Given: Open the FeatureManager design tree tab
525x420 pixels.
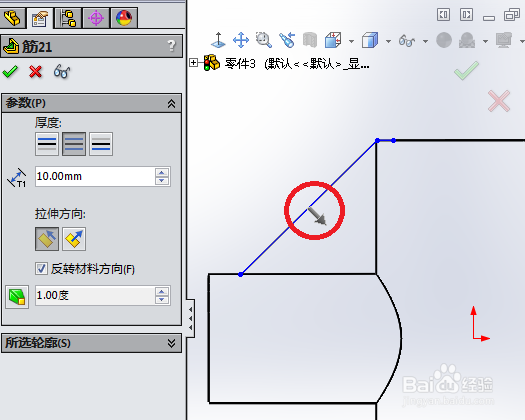Looking at the screenshot, I should (13, 18).
